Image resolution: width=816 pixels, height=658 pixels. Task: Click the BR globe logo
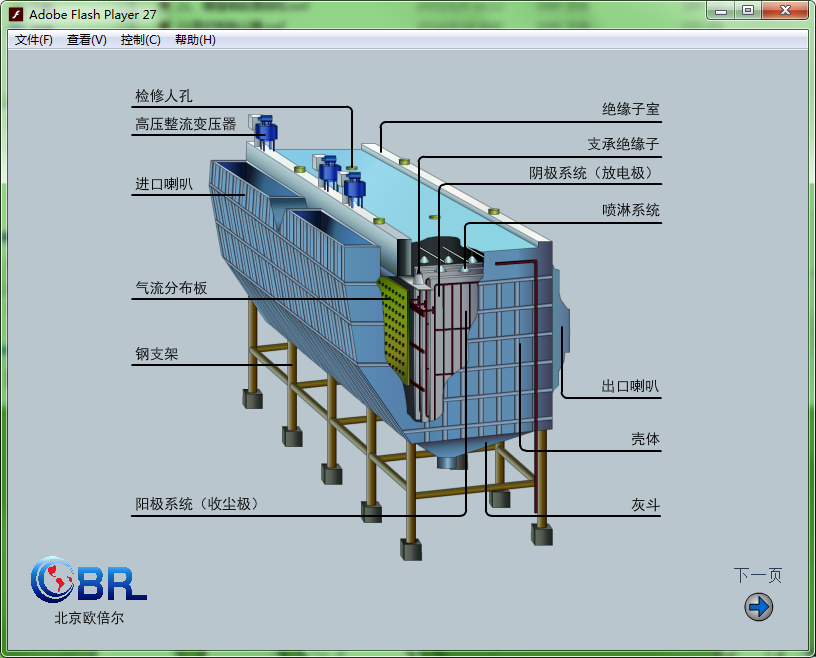(x=88, y=579)
